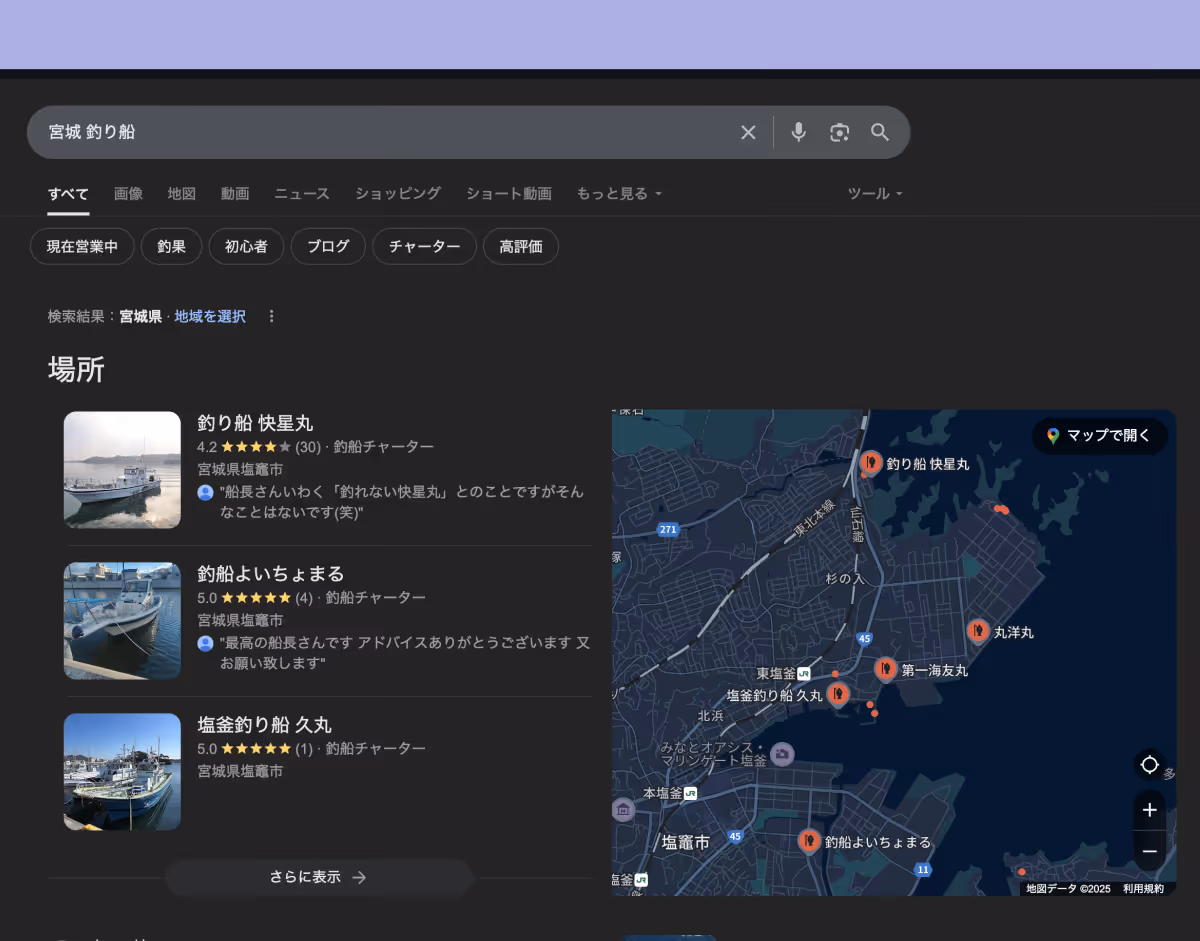Open the three-dot menu beside 地域を選択
Viewport: 1200px width, 941px height.
271,316
